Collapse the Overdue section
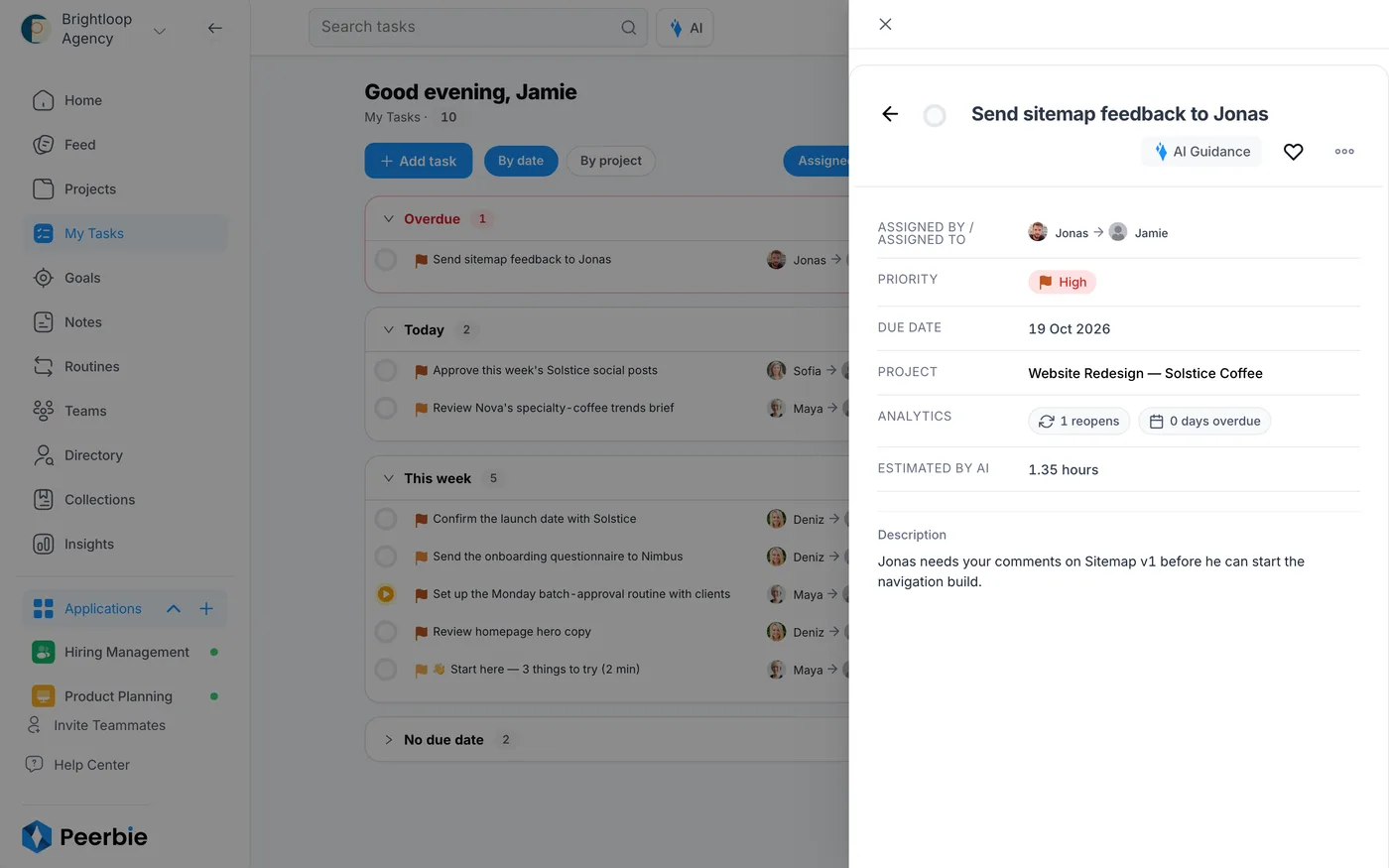The image size is (1389, 868). coord(389,219)
